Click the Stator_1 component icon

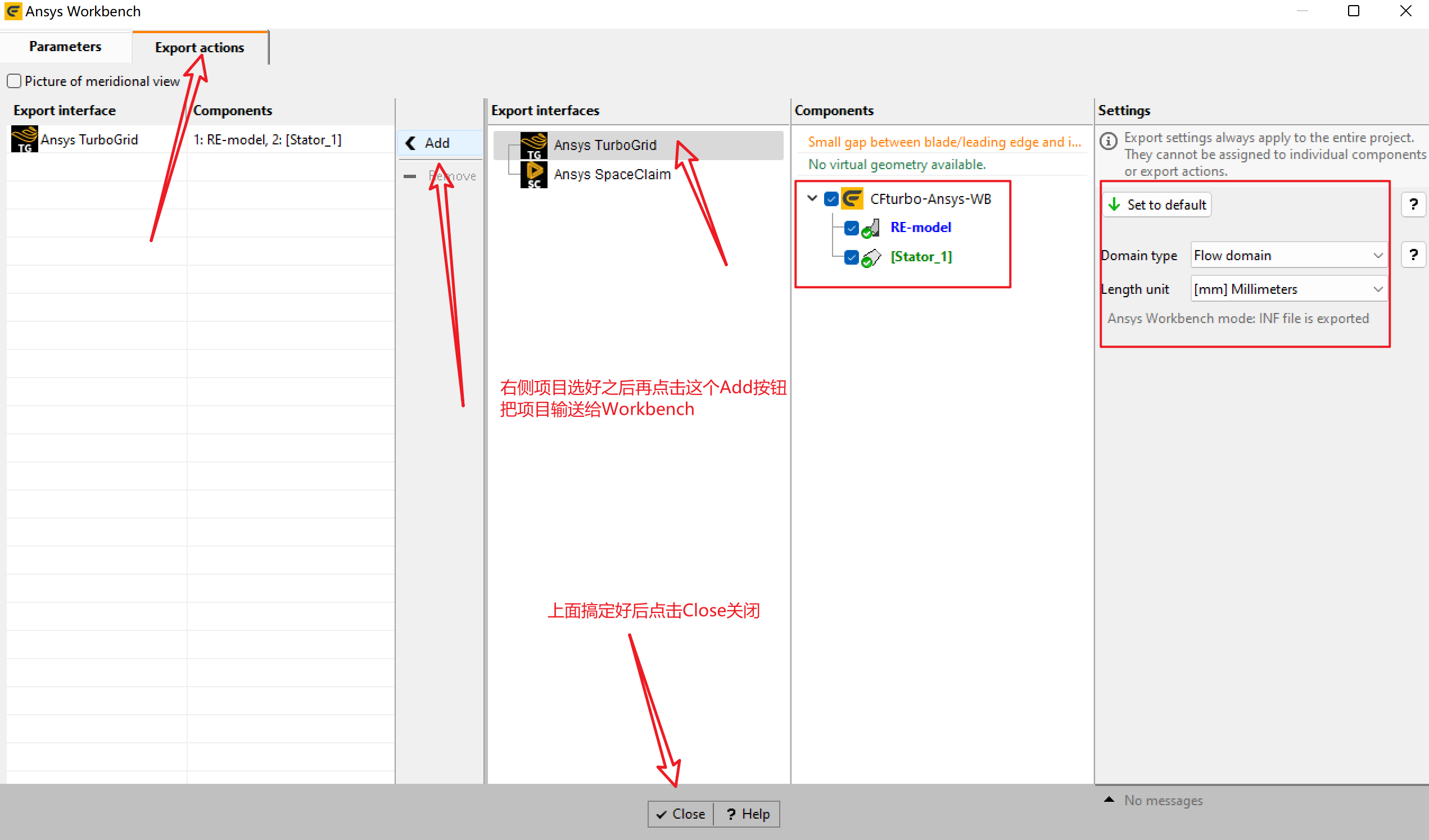tap(871, 257)
